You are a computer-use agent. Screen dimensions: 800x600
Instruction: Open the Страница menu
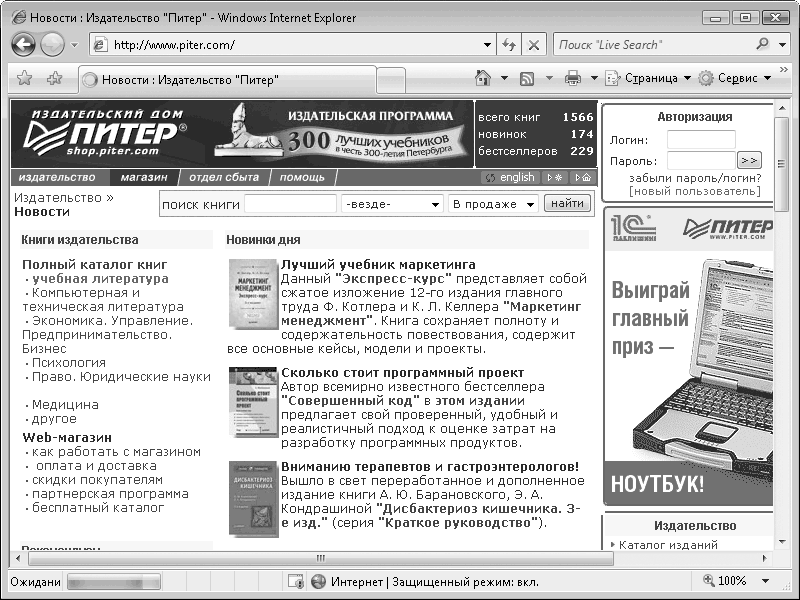pyautogui.click(x=649, y=78)
